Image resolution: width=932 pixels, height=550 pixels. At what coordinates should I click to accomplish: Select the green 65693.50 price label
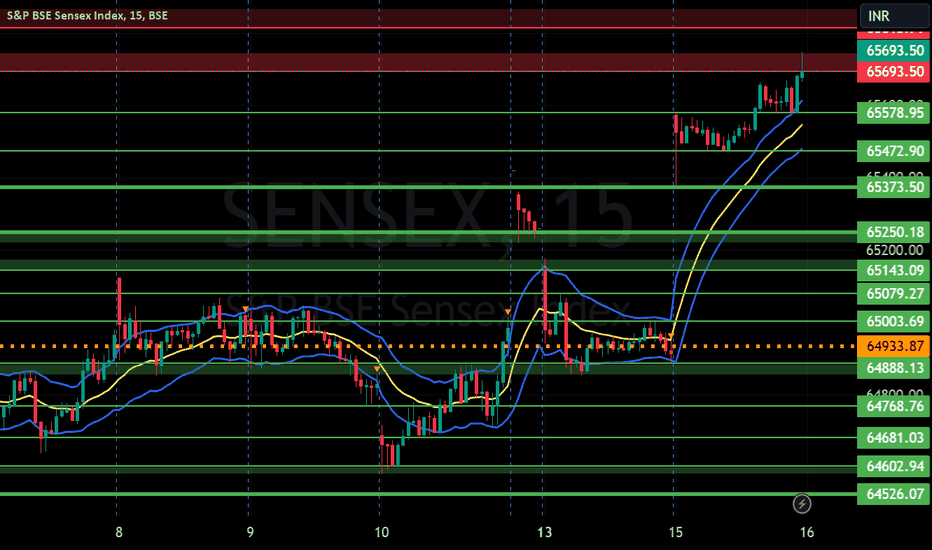893,51
